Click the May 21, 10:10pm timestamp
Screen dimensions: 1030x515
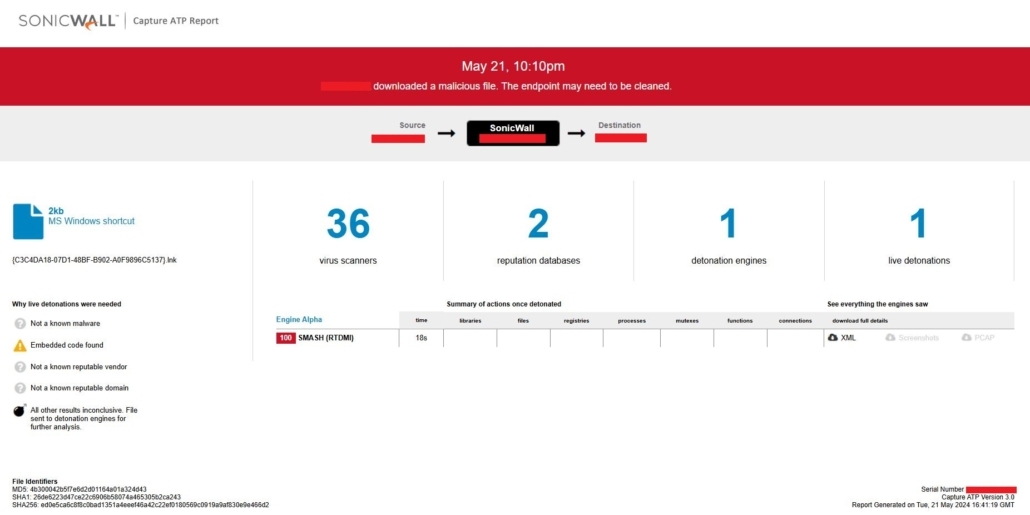[513, 66]
